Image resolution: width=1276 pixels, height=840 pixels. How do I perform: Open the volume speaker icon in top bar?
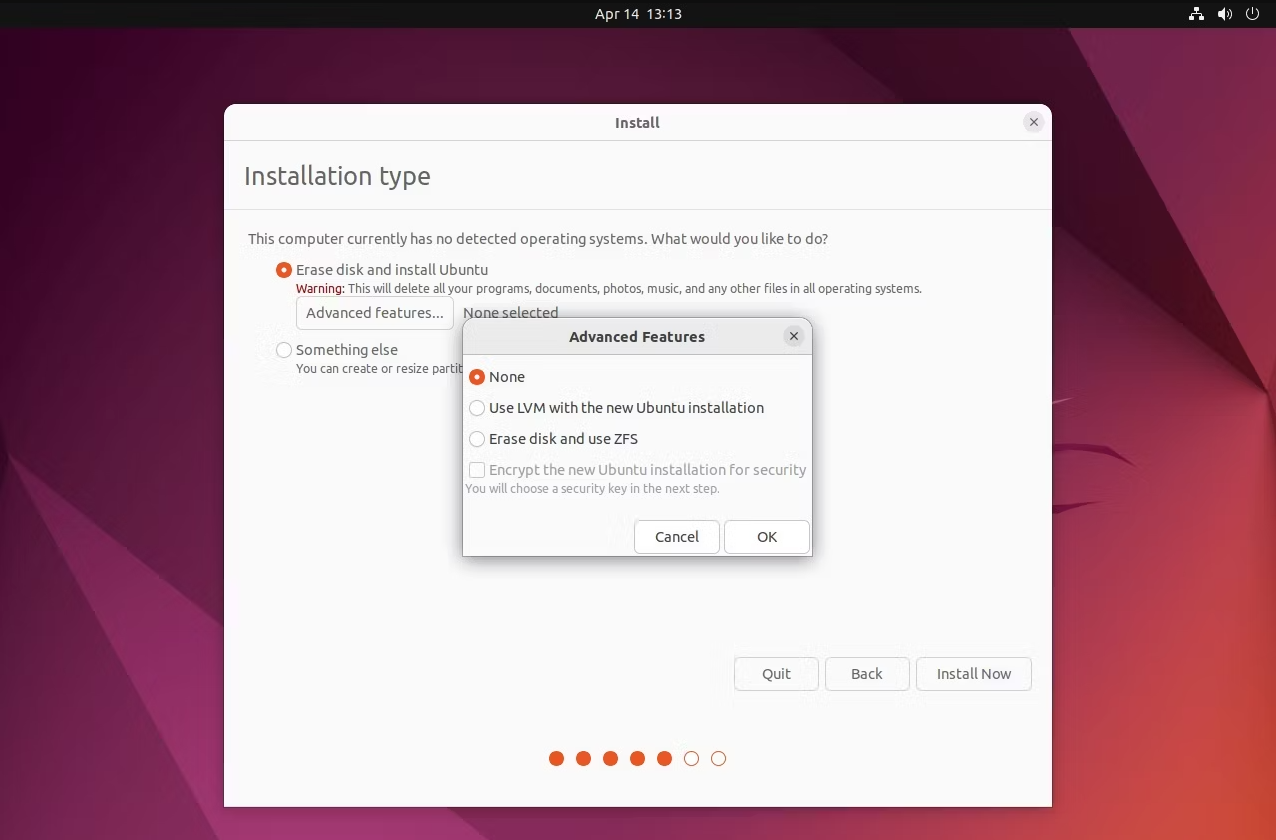(1225, 14)
